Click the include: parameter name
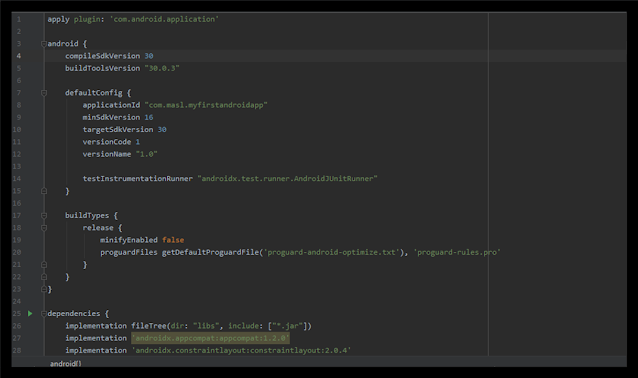Screen dimensions: 638x378 click(x=245, y=326)
